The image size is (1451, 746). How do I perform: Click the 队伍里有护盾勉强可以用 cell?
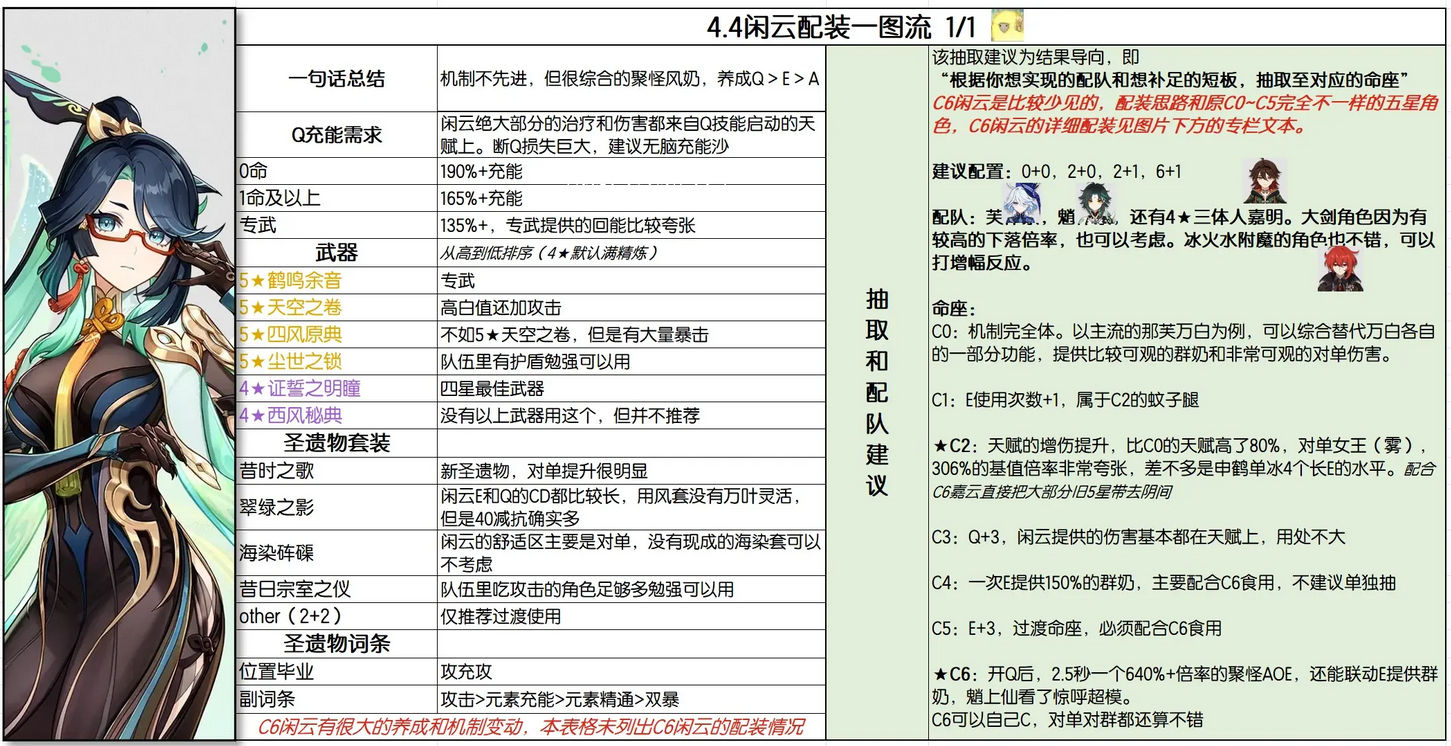coord(631,361)
